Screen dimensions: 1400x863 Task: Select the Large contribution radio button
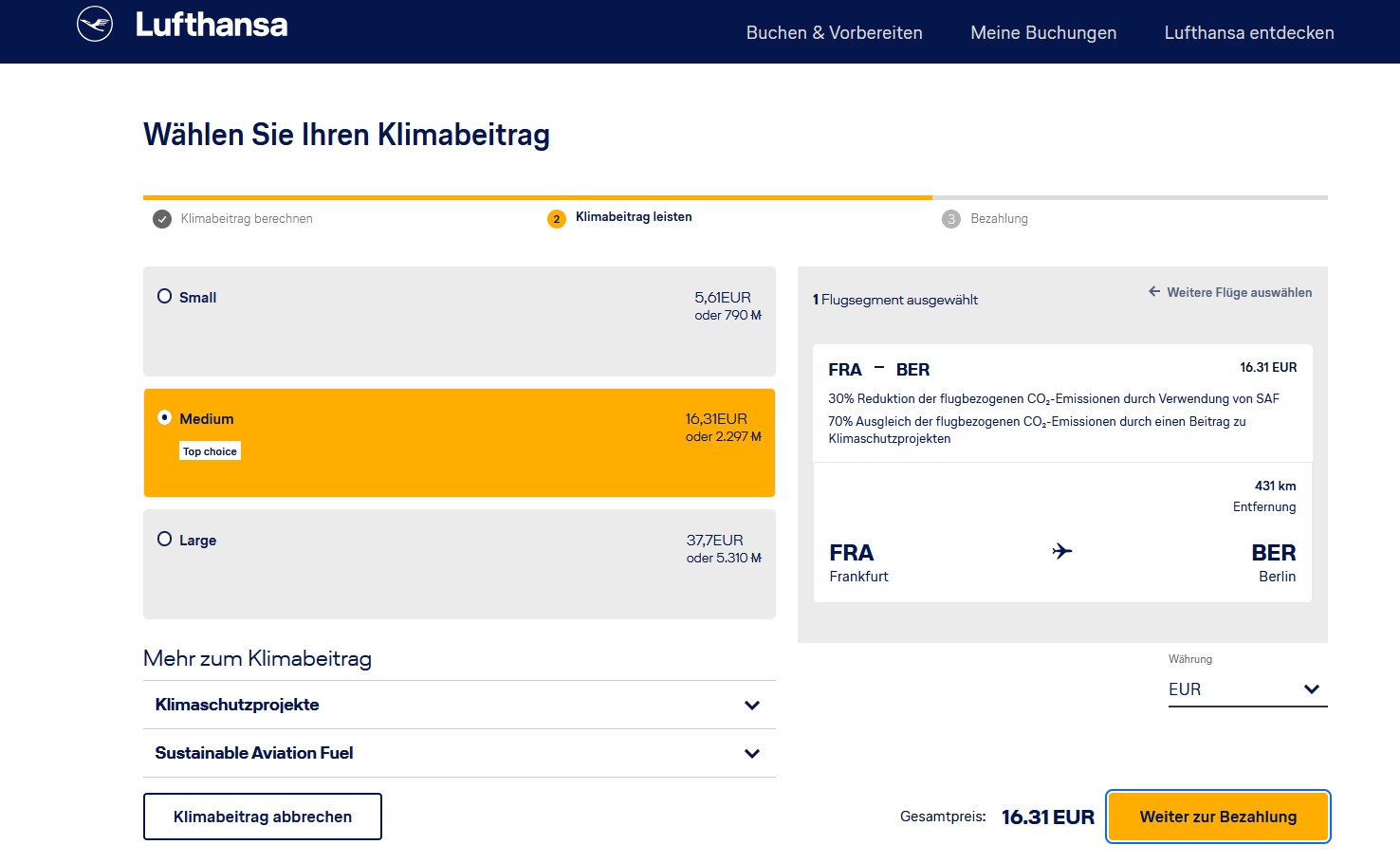pyautogui.click(x=165, y=540)
